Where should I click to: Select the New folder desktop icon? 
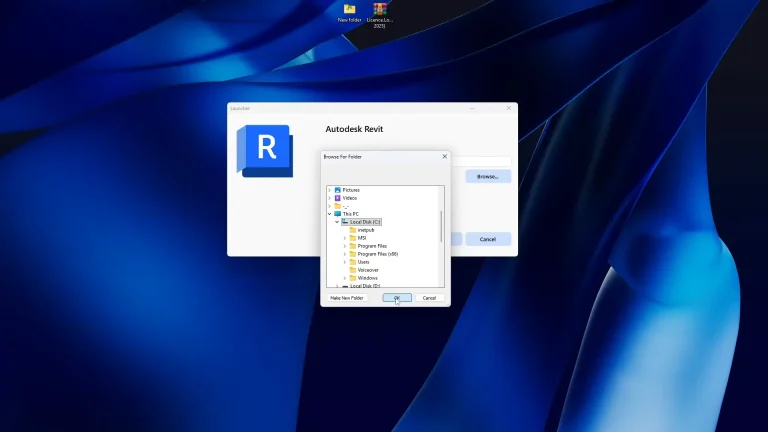[x=349, y=13]
